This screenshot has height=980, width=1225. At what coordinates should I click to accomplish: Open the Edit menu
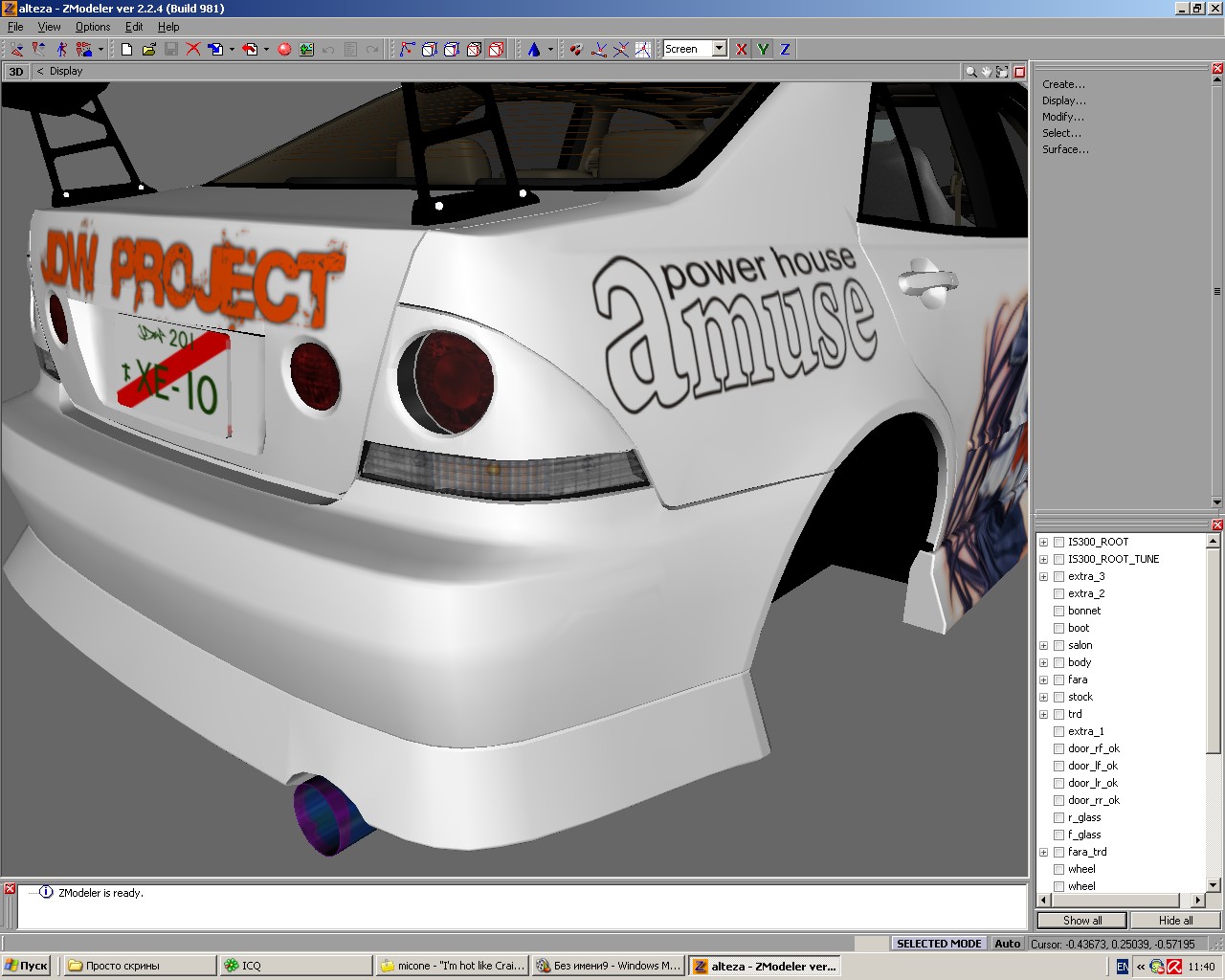point(134,27)
